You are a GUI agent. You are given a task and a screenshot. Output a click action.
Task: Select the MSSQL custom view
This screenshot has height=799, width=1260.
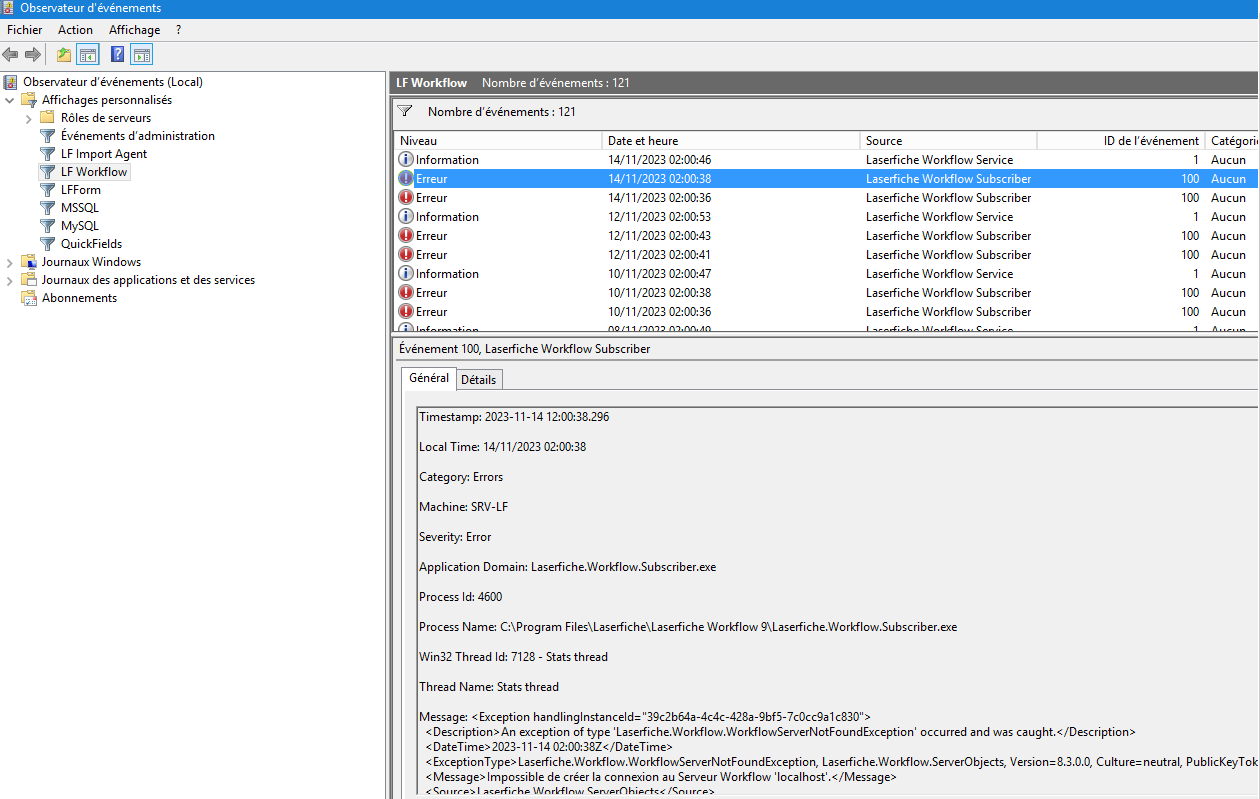pos(80,208)
